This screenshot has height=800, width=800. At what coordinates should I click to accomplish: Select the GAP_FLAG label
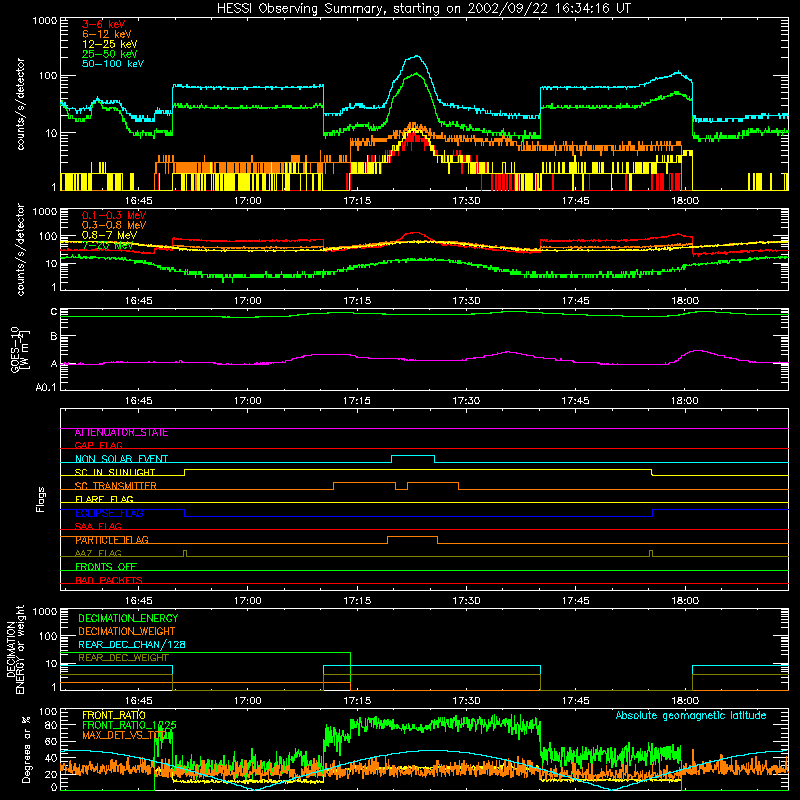pos(98,445)
